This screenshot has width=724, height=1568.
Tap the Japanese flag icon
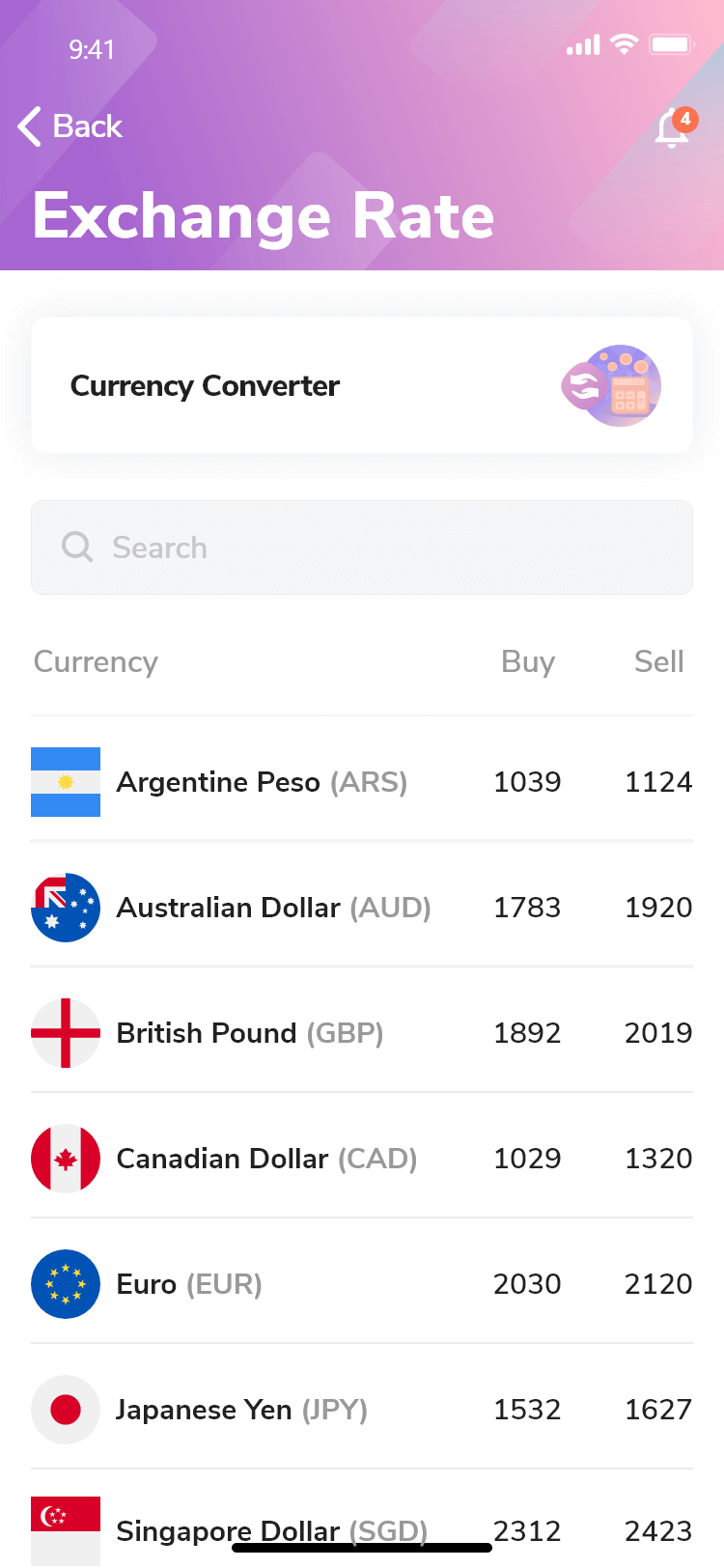click(66, 1410)
